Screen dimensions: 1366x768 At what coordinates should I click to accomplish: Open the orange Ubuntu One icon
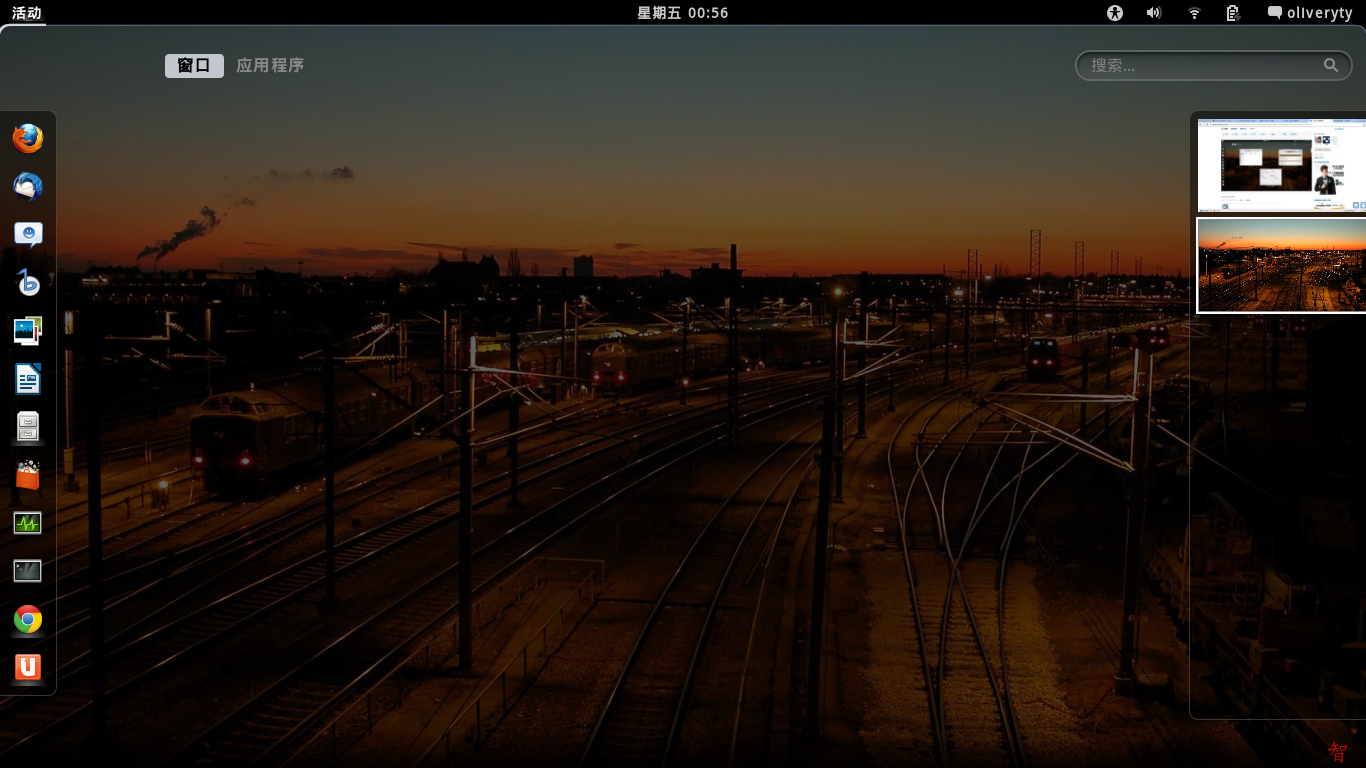pyautogui.click(x=28, y=667)
